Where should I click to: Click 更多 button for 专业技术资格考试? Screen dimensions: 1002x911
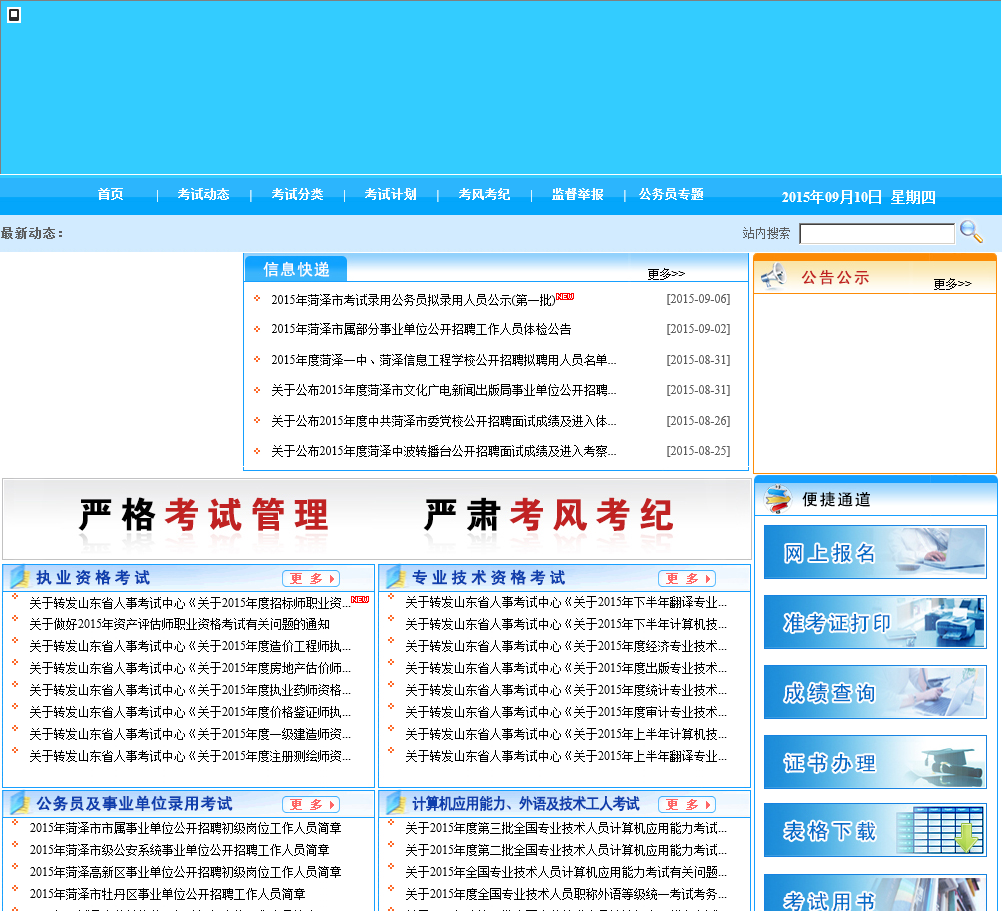click(687, 578)
